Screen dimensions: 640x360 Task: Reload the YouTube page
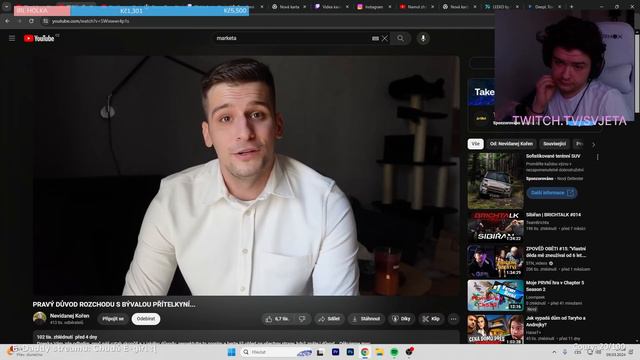coord(31,21)
